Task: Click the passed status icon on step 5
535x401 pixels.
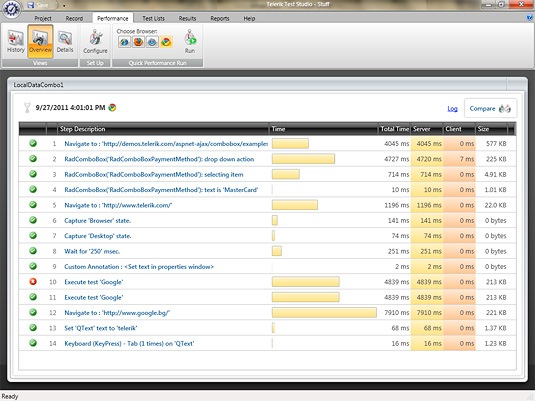Action: pyautogui.click(x=33, y=204)
